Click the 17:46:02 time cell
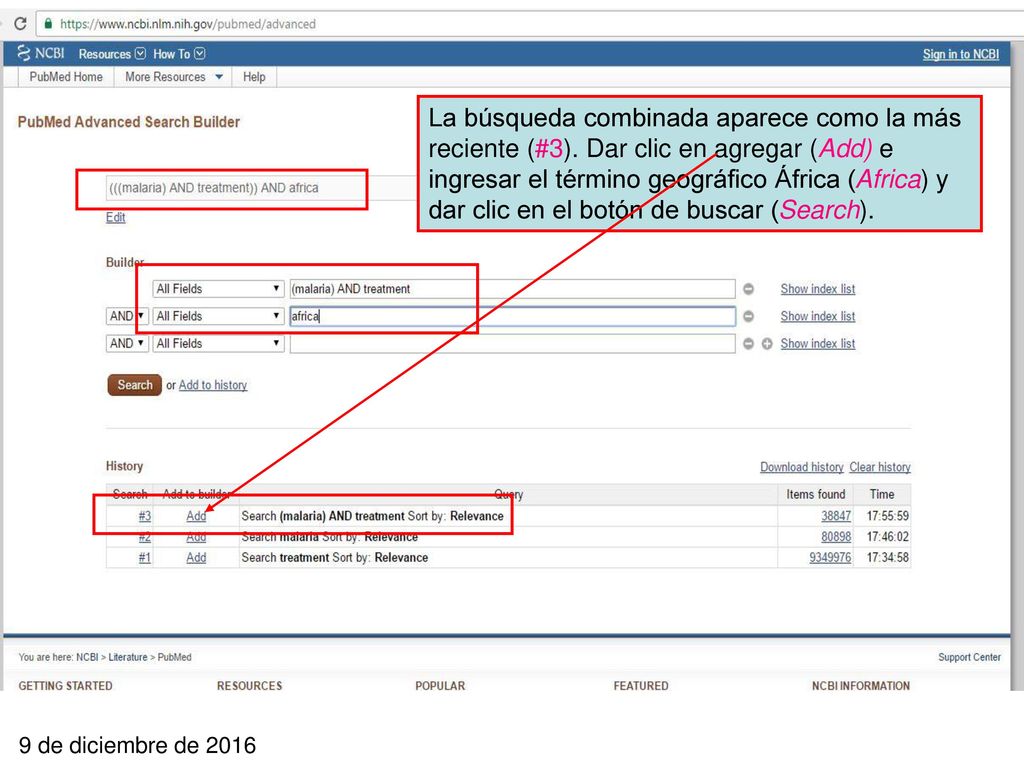This screenshot has width=1024, height=768. [x=888, y=537]
